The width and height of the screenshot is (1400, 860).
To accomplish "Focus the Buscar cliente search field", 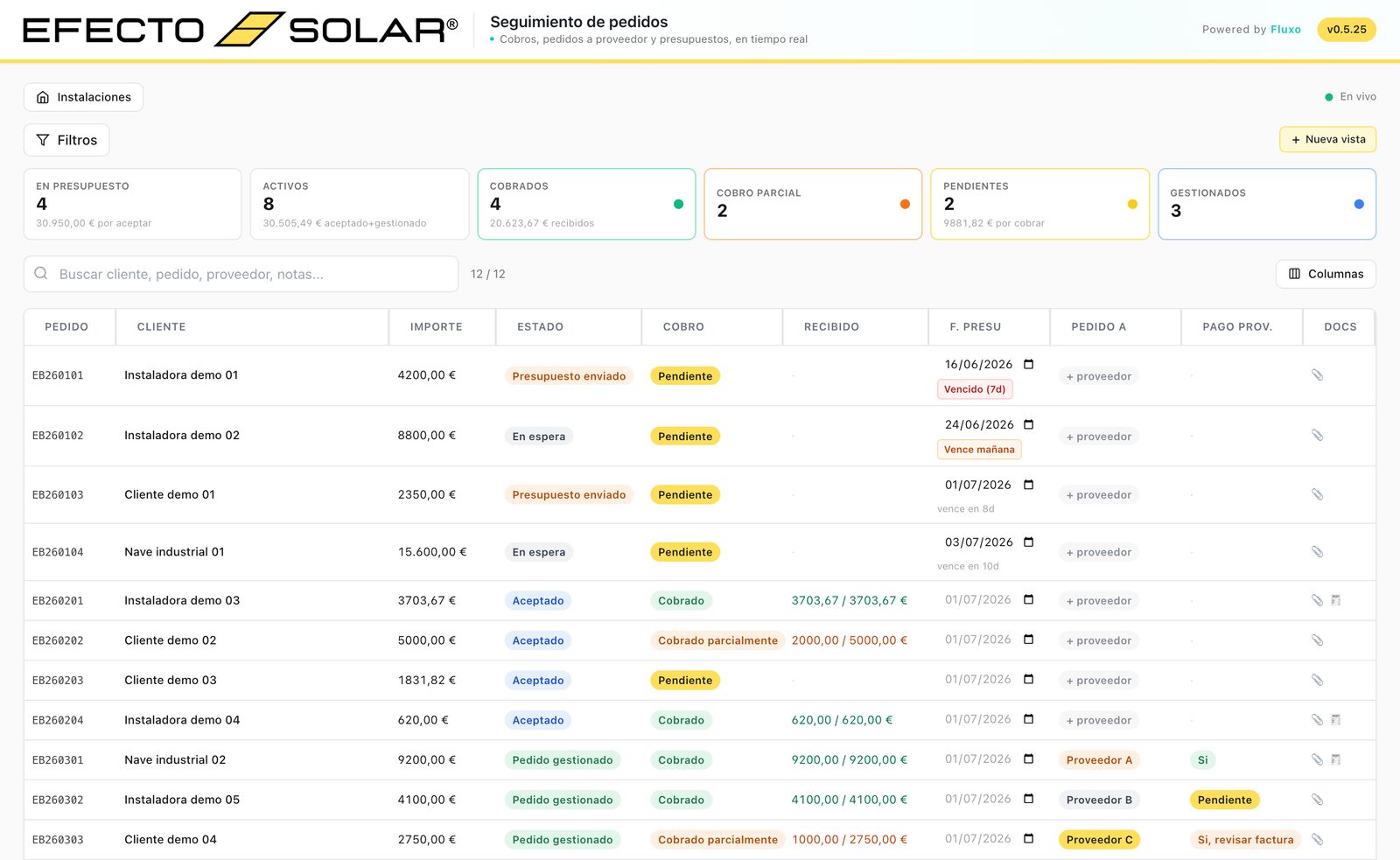I will coord(241,274).
